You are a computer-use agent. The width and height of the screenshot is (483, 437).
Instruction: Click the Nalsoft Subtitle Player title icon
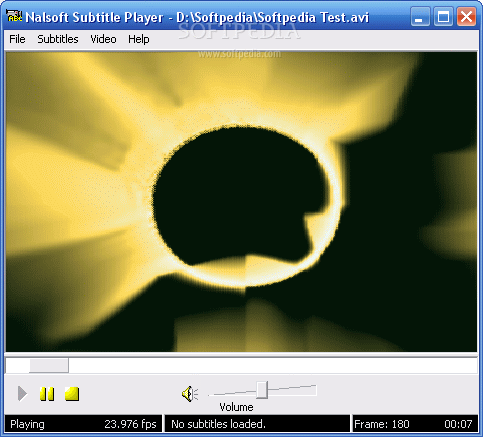(x=14, y=17)
